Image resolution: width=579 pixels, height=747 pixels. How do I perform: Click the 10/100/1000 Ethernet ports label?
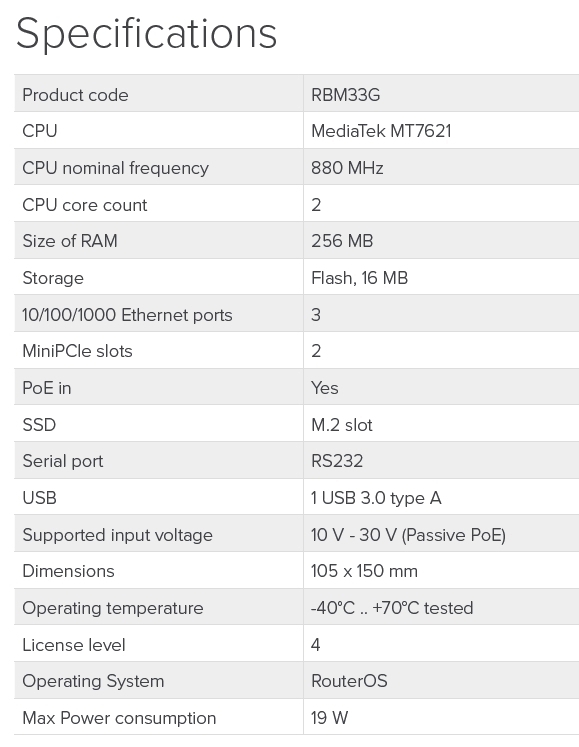coord(127,315)
